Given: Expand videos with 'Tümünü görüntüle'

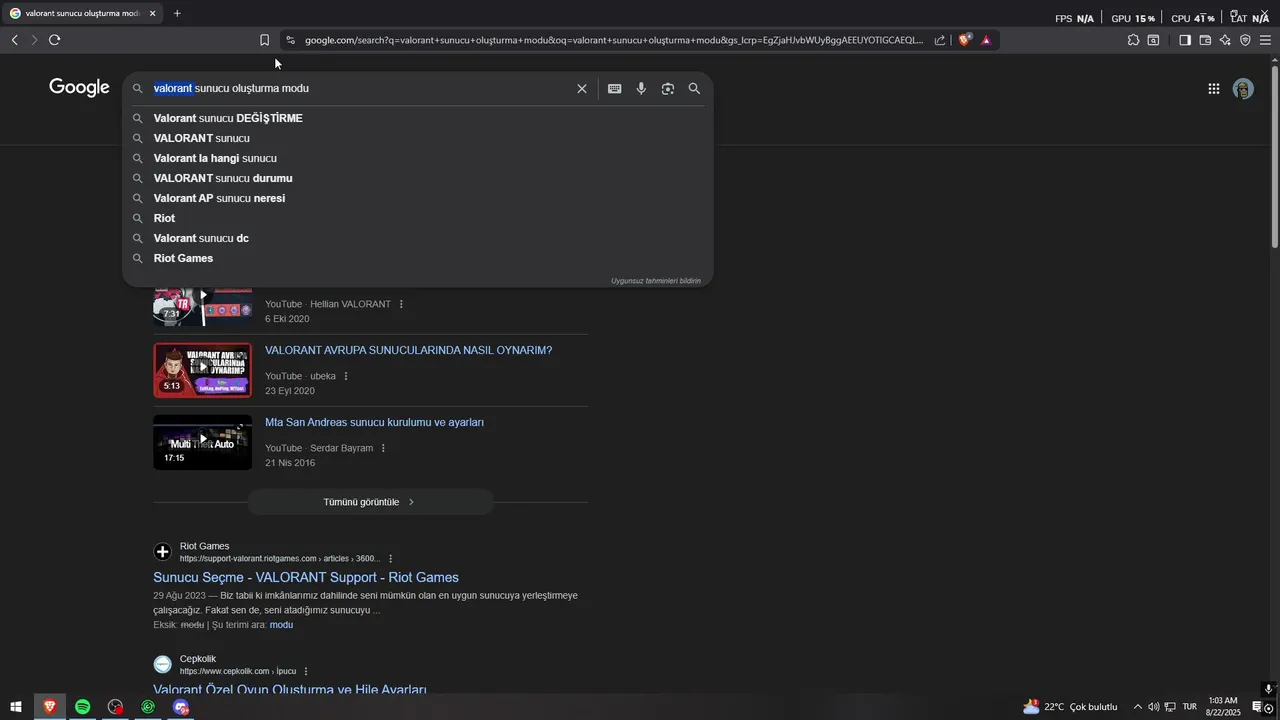Looking at the screenshot, I should tap(370, 502).
